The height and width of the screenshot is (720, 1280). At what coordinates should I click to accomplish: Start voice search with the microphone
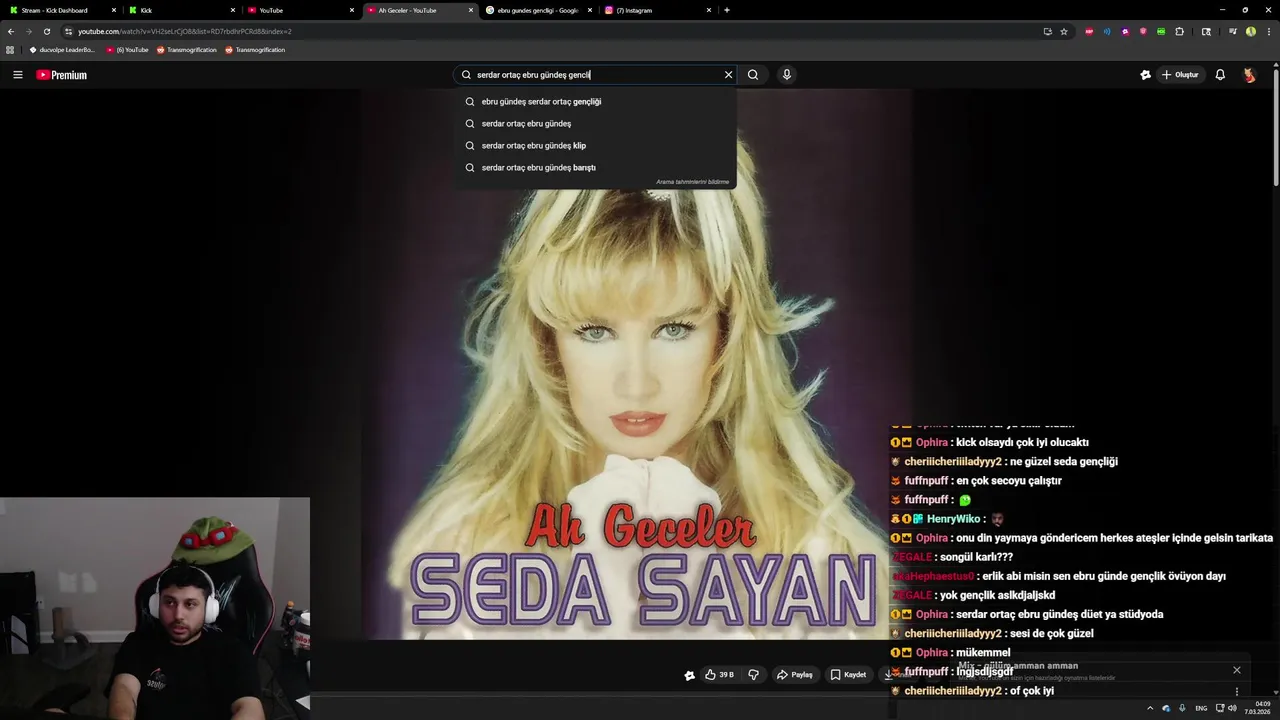787,75
